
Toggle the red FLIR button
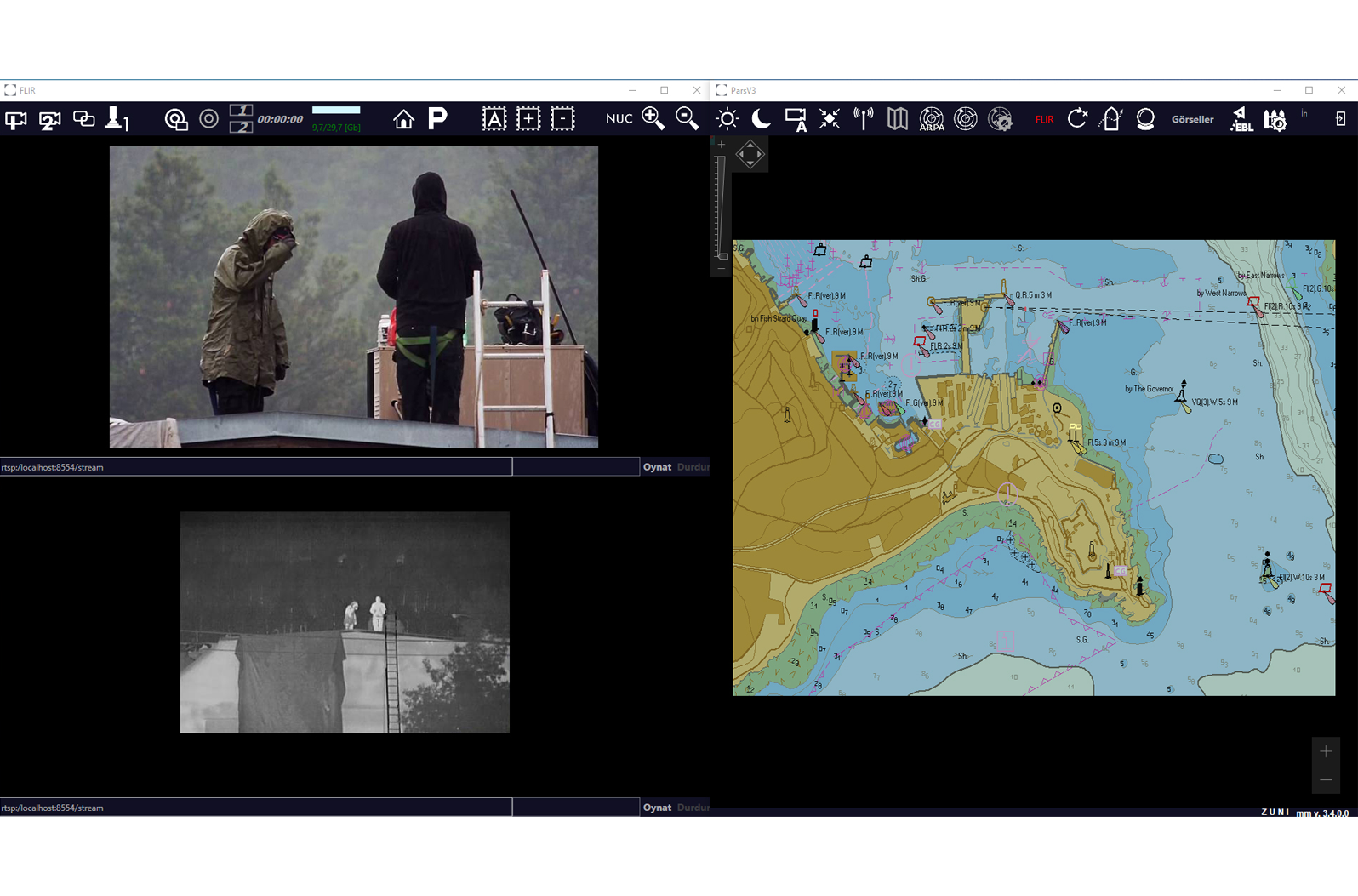click(x=1044, y=119)
